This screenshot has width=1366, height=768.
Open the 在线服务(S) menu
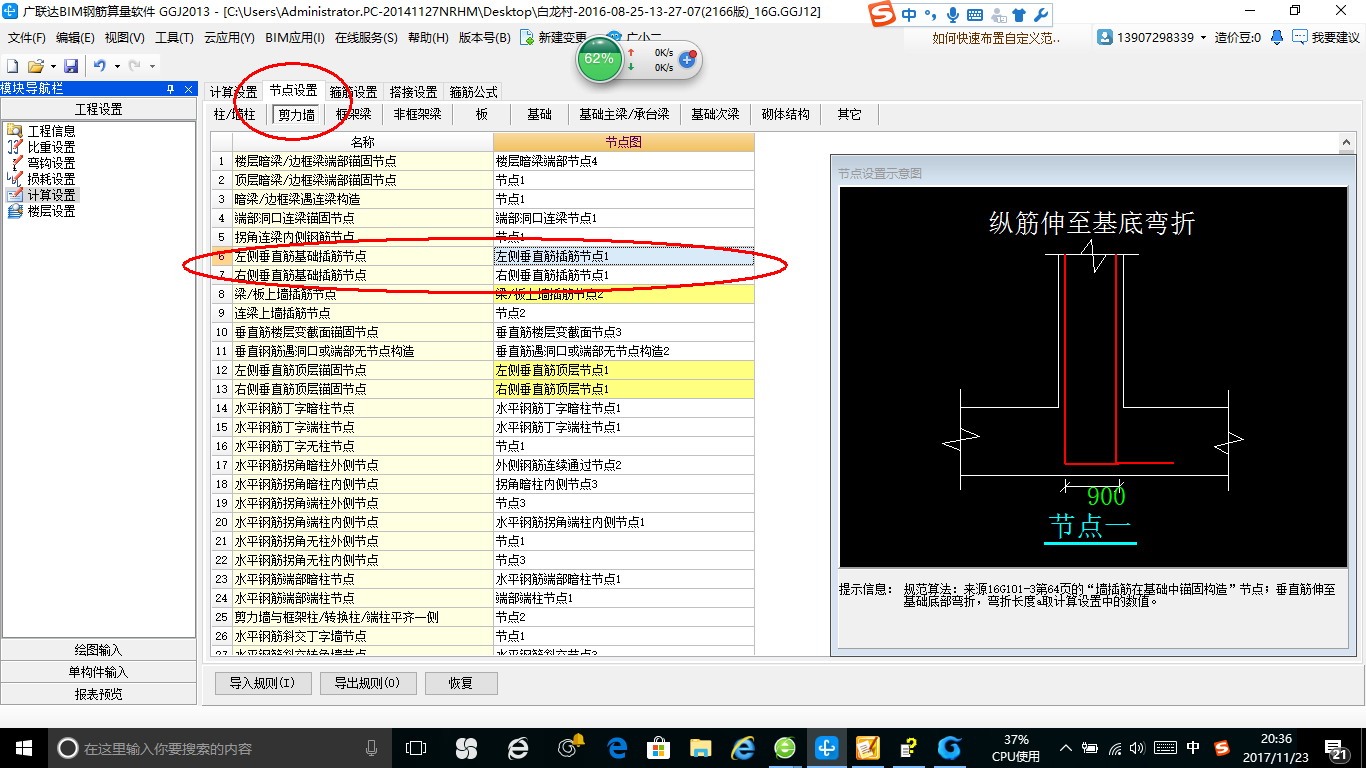point(366,38)
